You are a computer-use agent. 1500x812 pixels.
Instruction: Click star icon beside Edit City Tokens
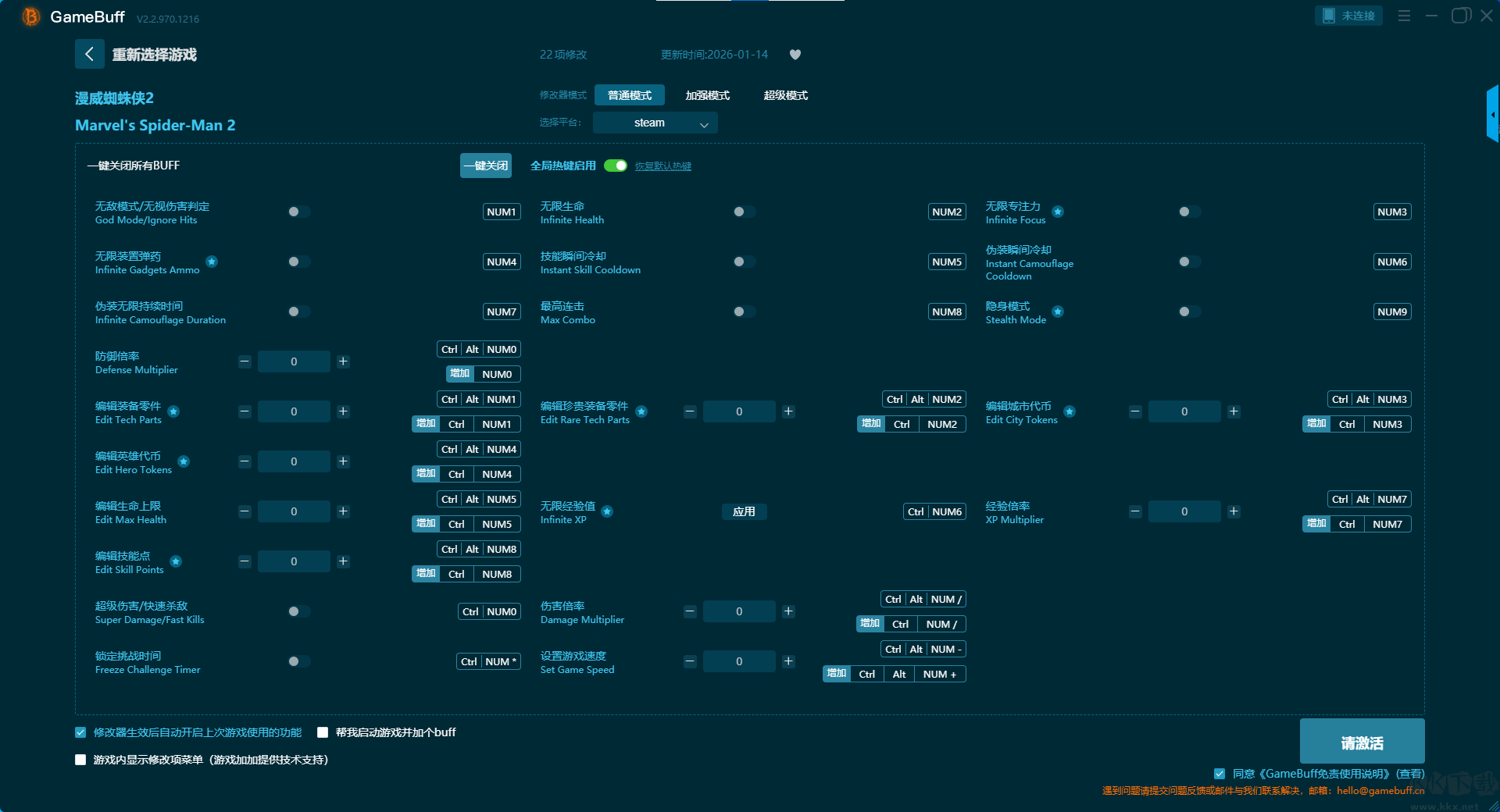pyautogui.click(x=1070, y=411)
